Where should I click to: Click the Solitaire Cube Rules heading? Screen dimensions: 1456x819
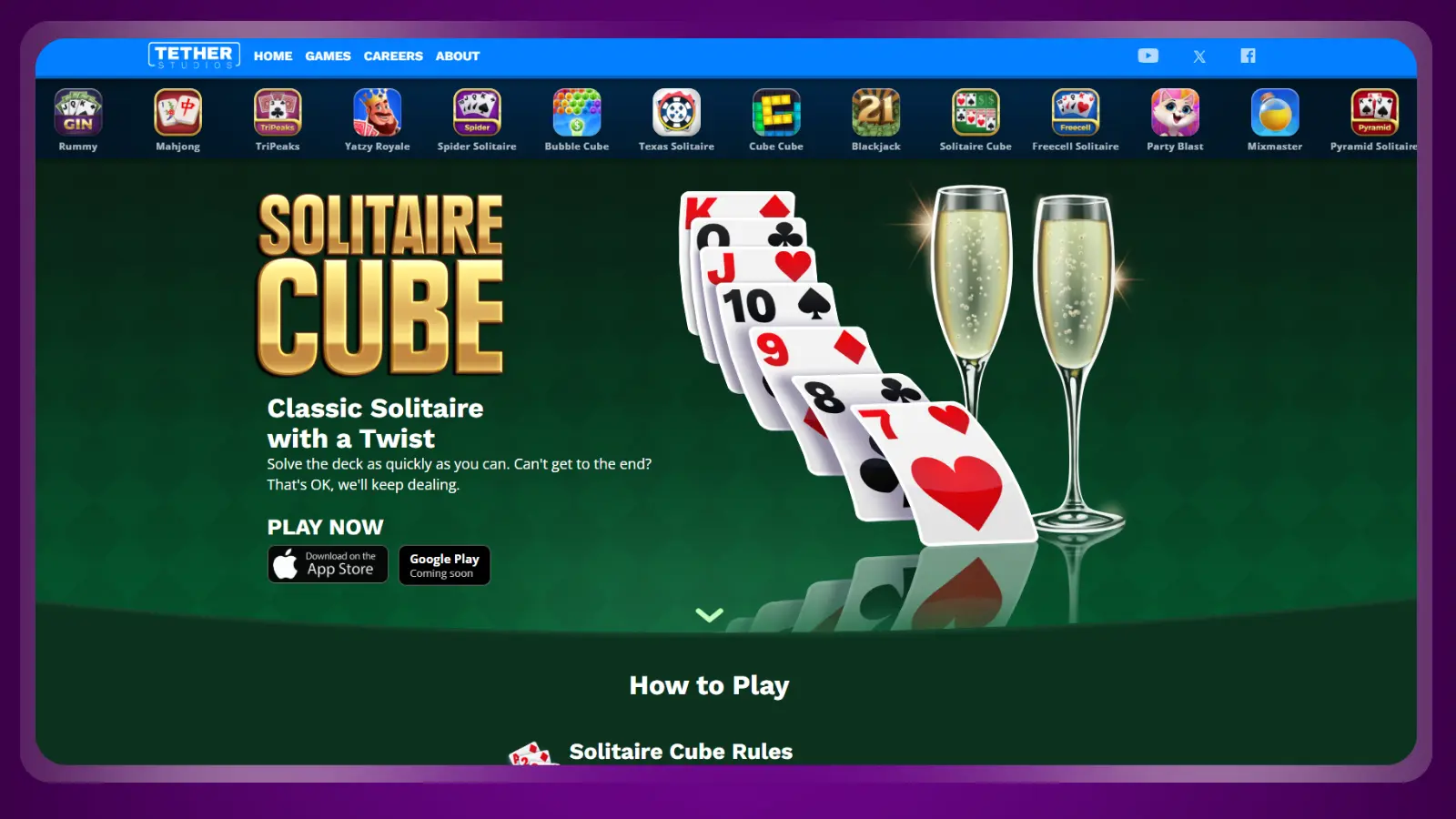click(x=681, y=752)
